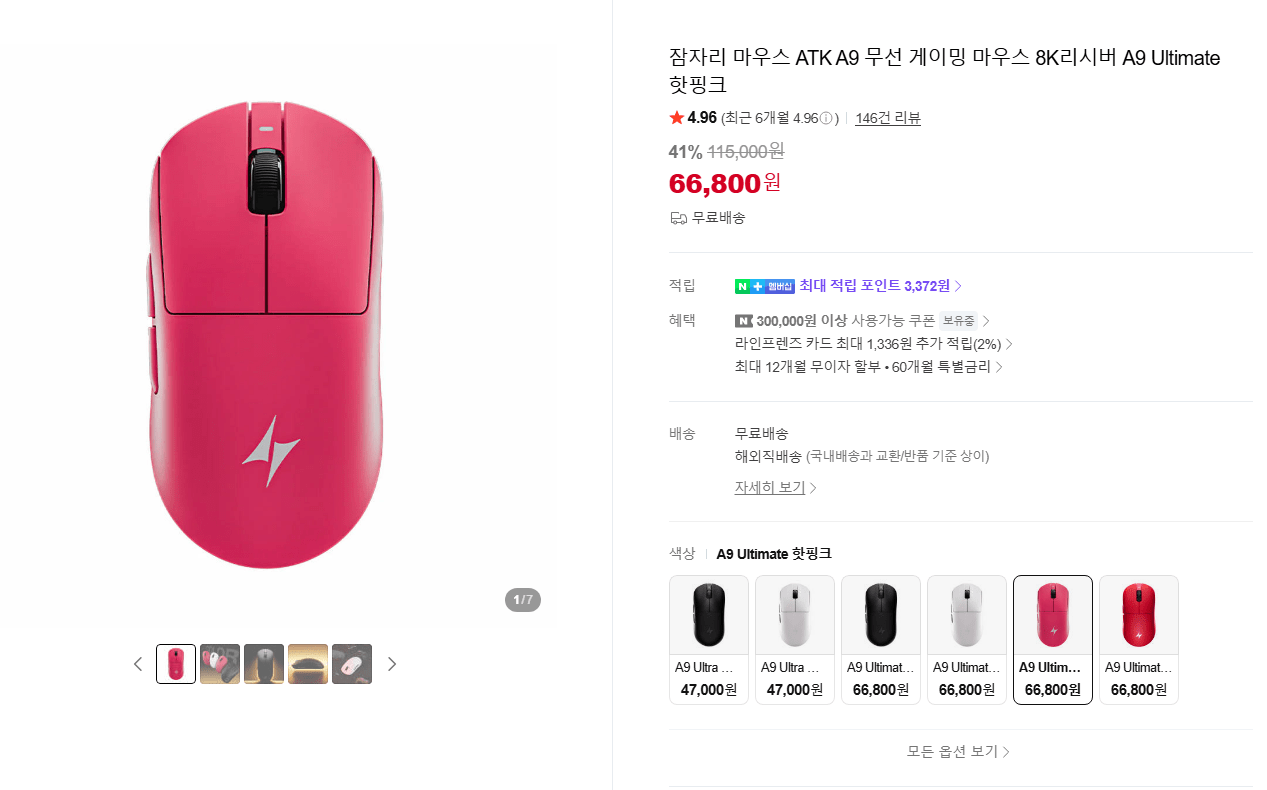Click the first pink mouse gallery thumbnail
Viewport: 1267px width, 790px height.
point(175,663)
